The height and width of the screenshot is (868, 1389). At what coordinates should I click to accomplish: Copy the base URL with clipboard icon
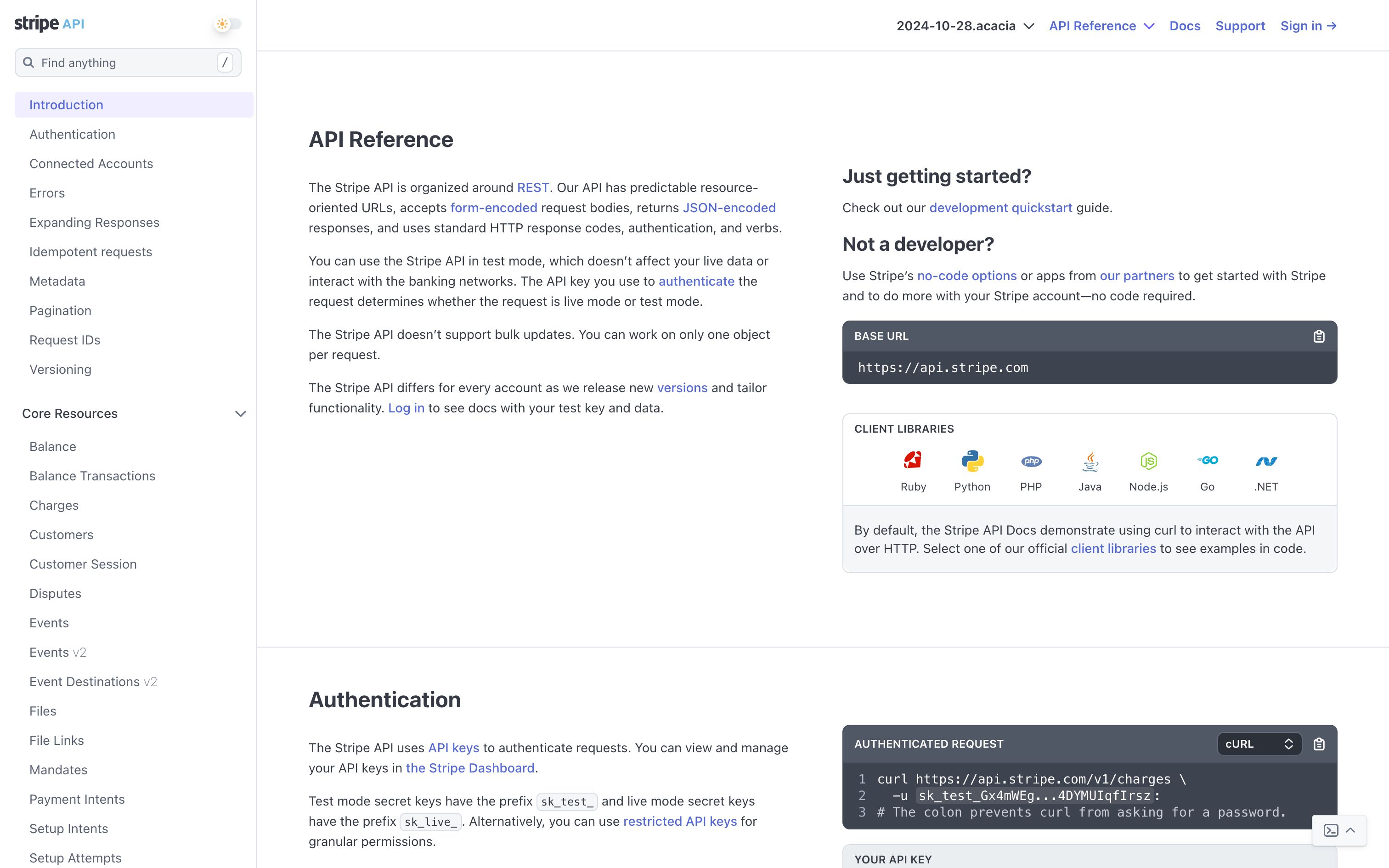click(x=1319, y=336)
